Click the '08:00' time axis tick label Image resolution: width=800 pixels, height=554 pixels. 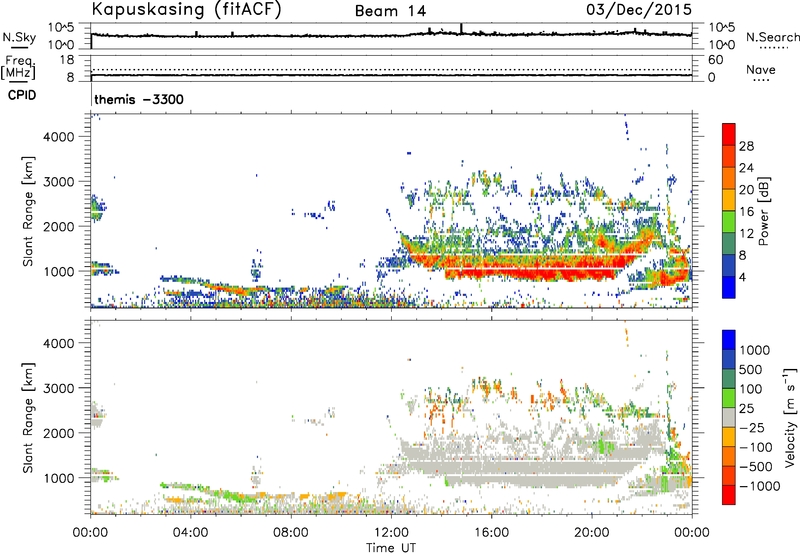290,533
